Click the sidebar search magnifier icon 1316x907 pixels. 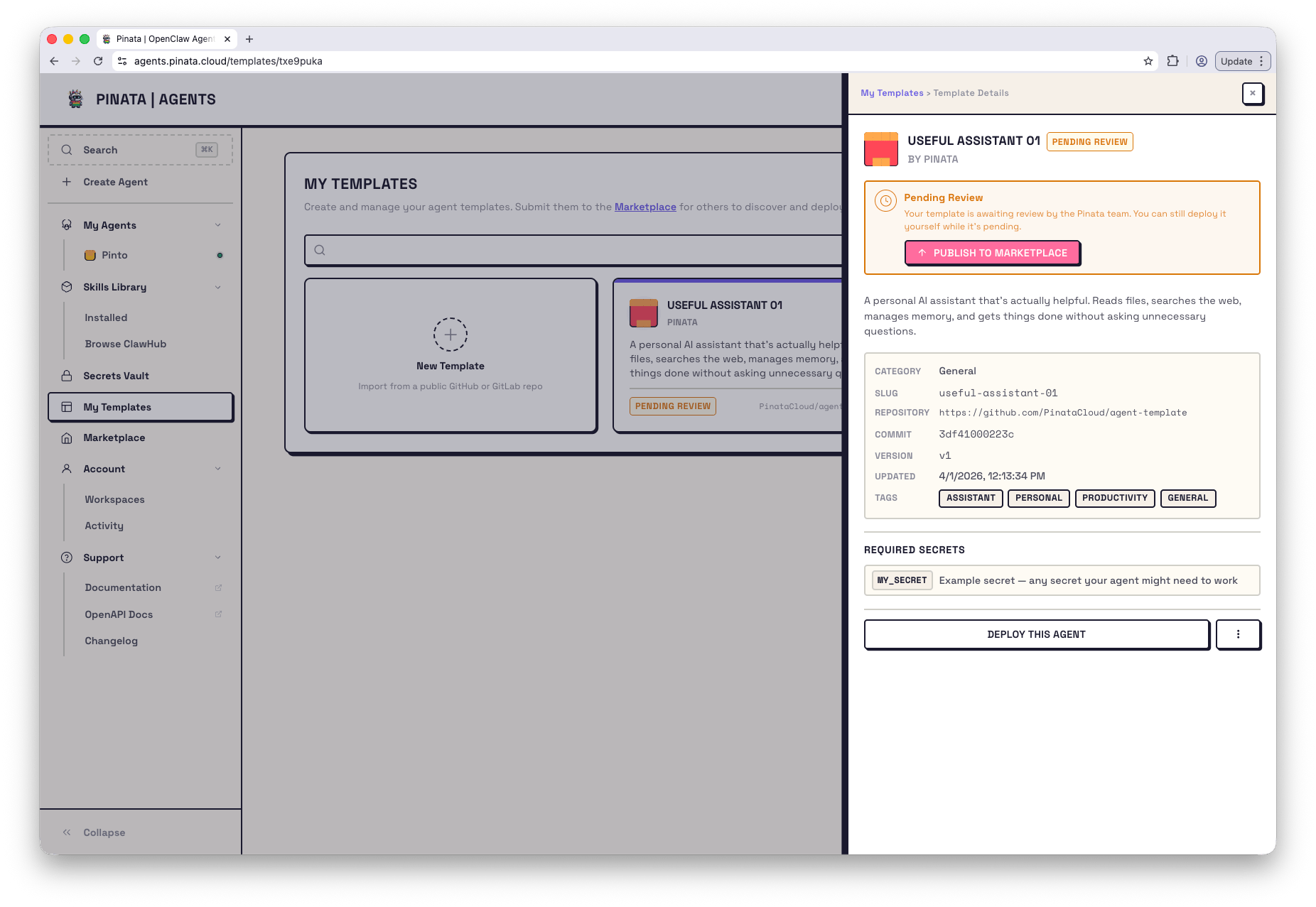(67, 150)
